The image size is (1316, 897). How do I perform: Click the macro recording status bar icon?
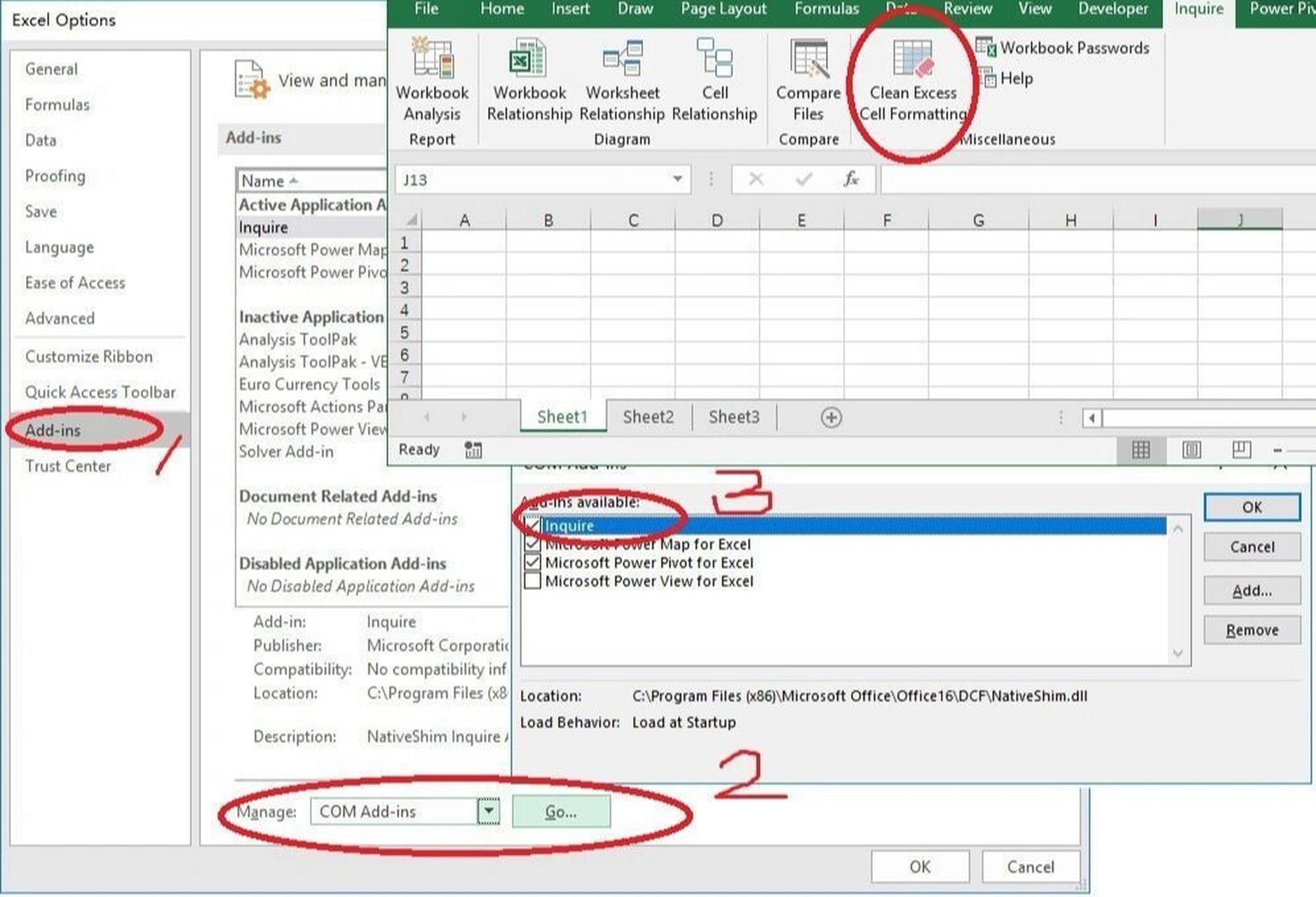coord(473,450)
